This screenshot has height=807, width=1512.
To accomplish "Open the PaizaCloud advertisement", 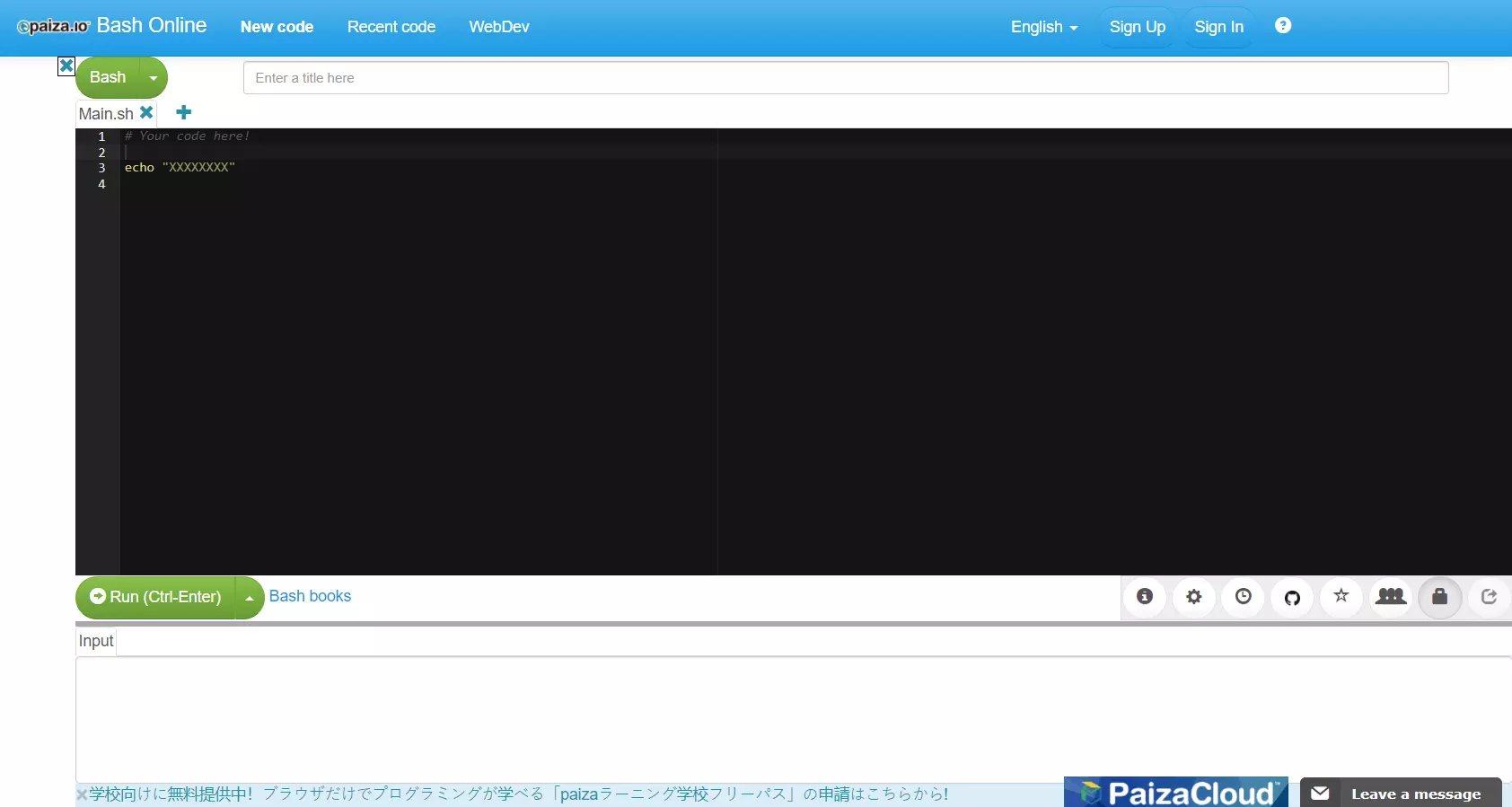I will pos(1176,792).
